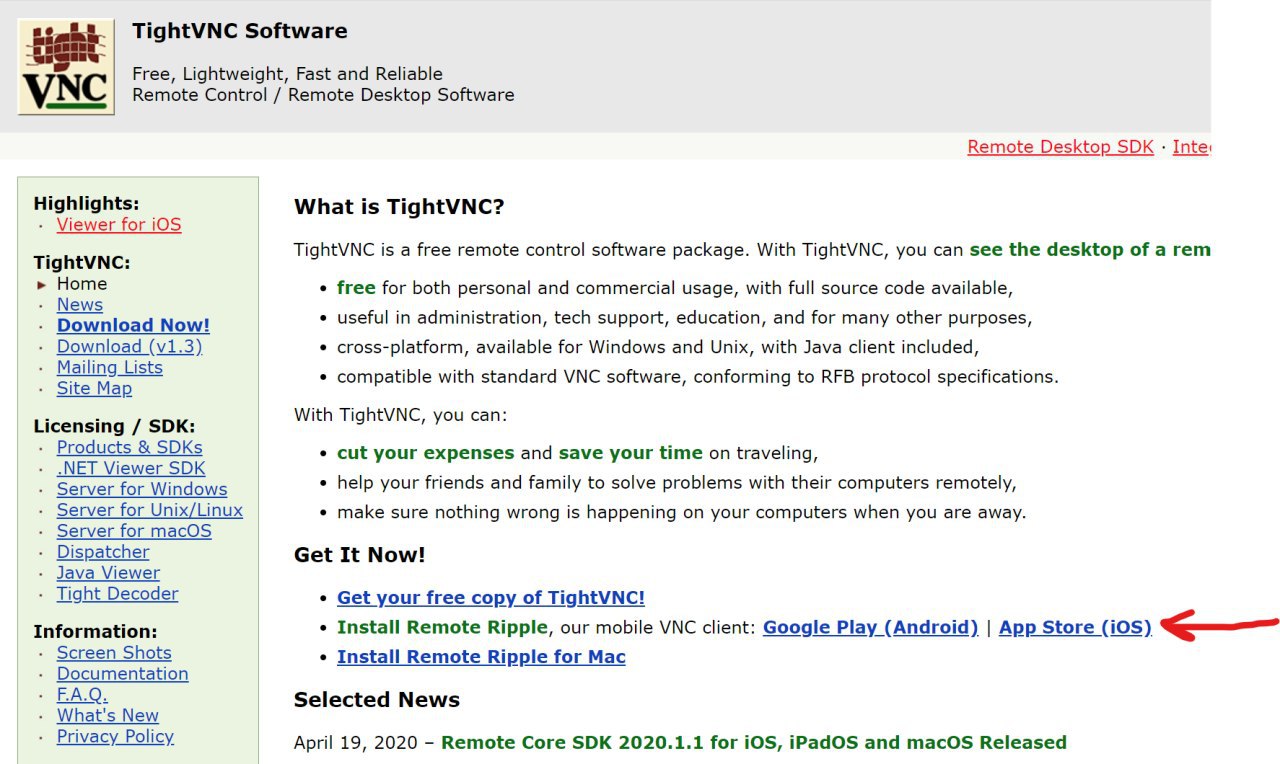
Task: Open the Documentation link
Action: [122, 675]
